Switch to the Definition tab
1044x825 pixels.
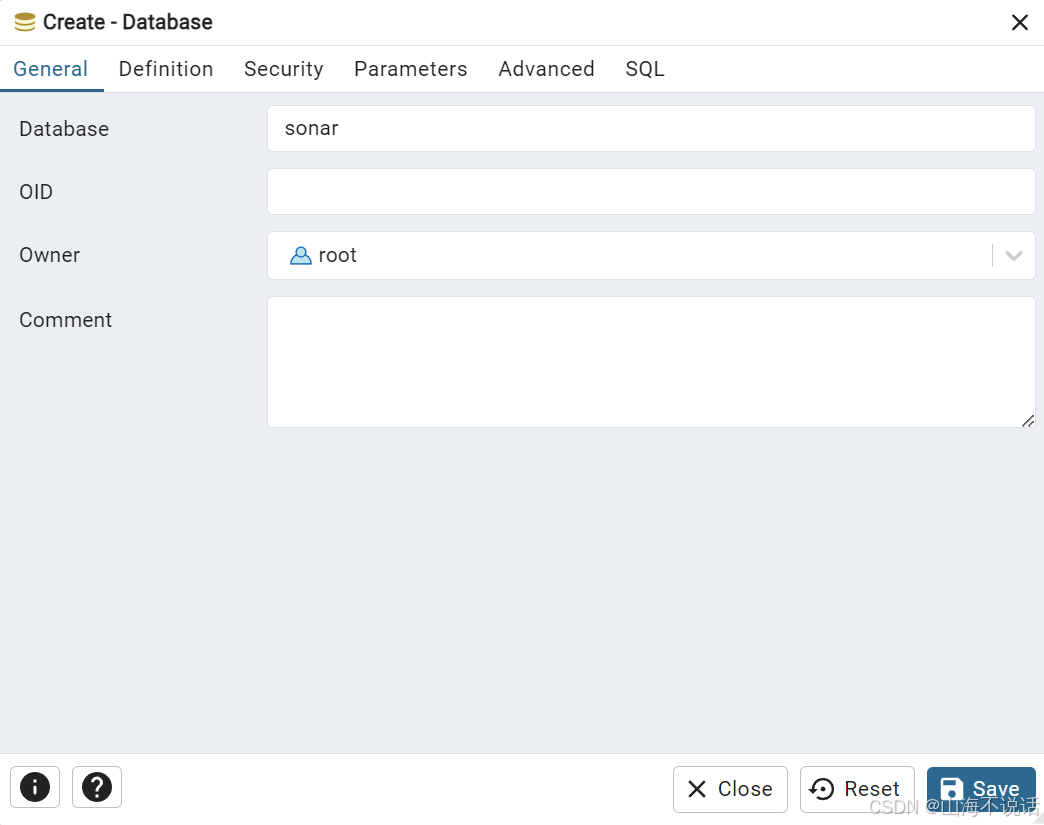coord(165,68)
